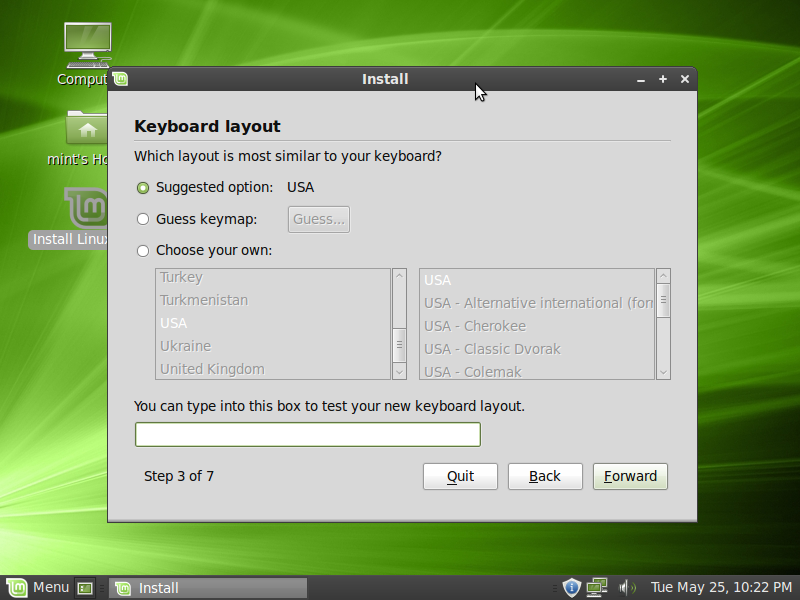Screen dimensions: 800x600
Task: Click the volume tray icon
Action: pyautogui.click(x=627, y=587)
